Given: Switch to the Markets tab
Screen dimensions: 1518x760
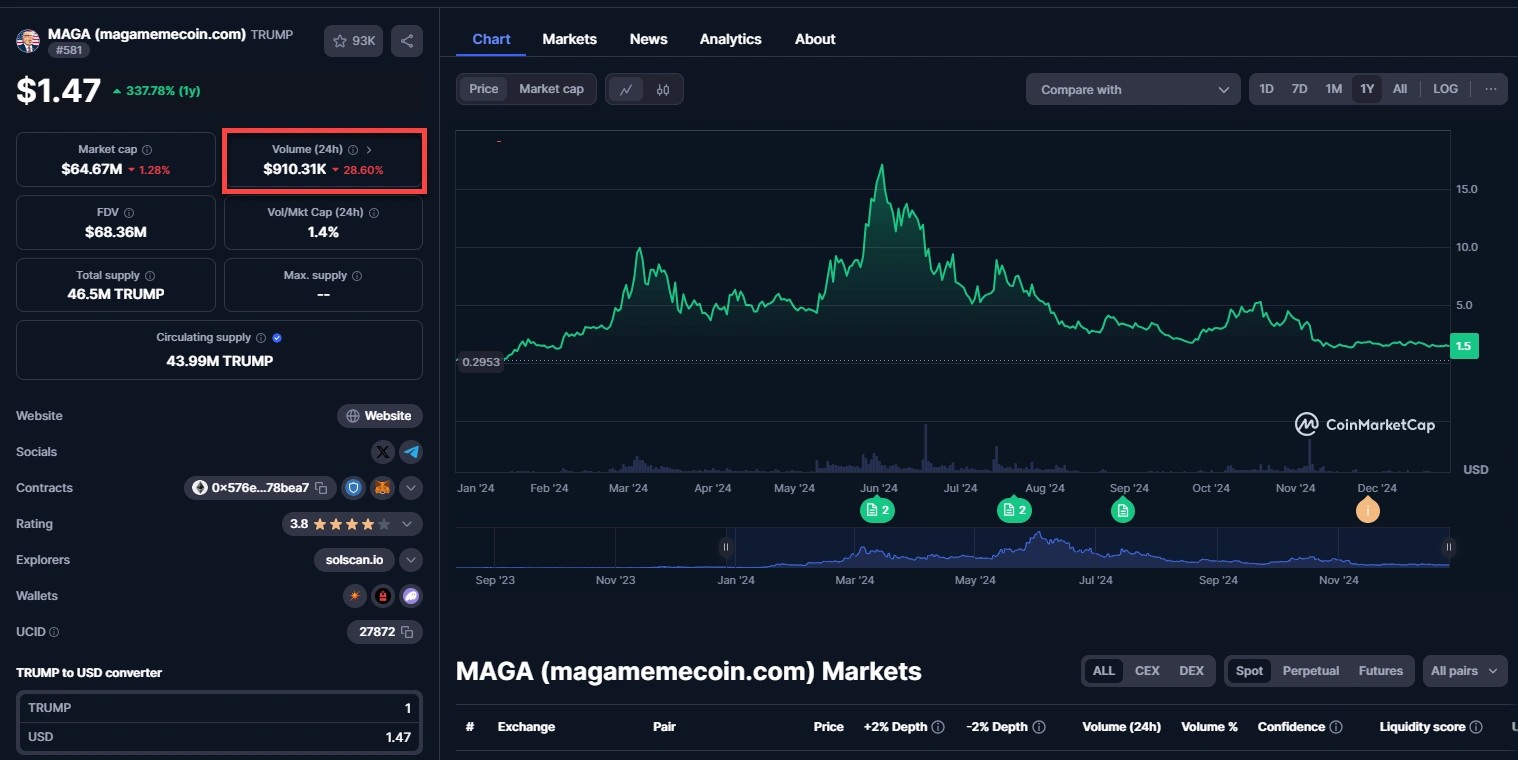Looking at the screenshot, I should click(569, 39).
